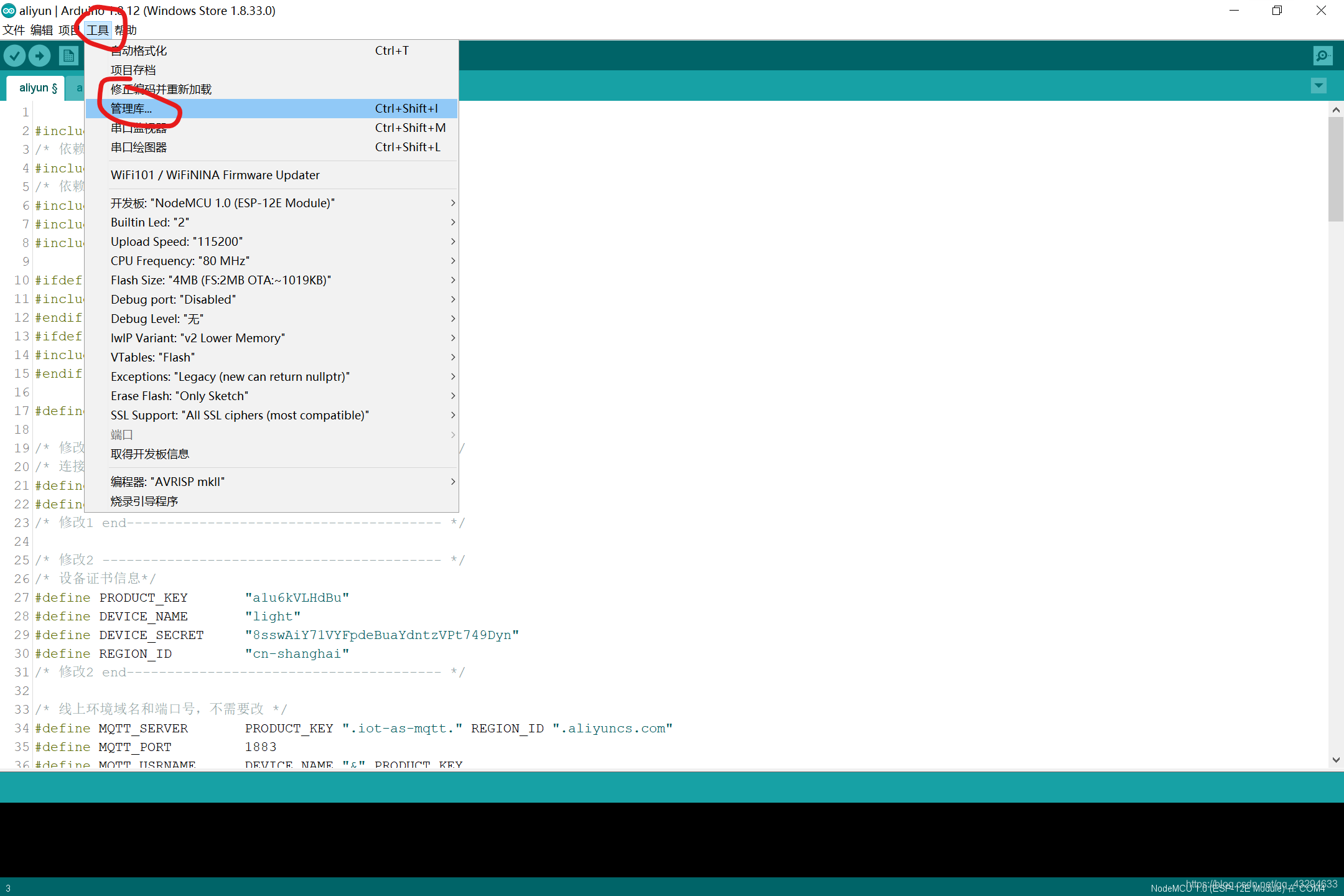Click the New sketch document icon
The image size is (1344, 896).
[x=68, y=56]
